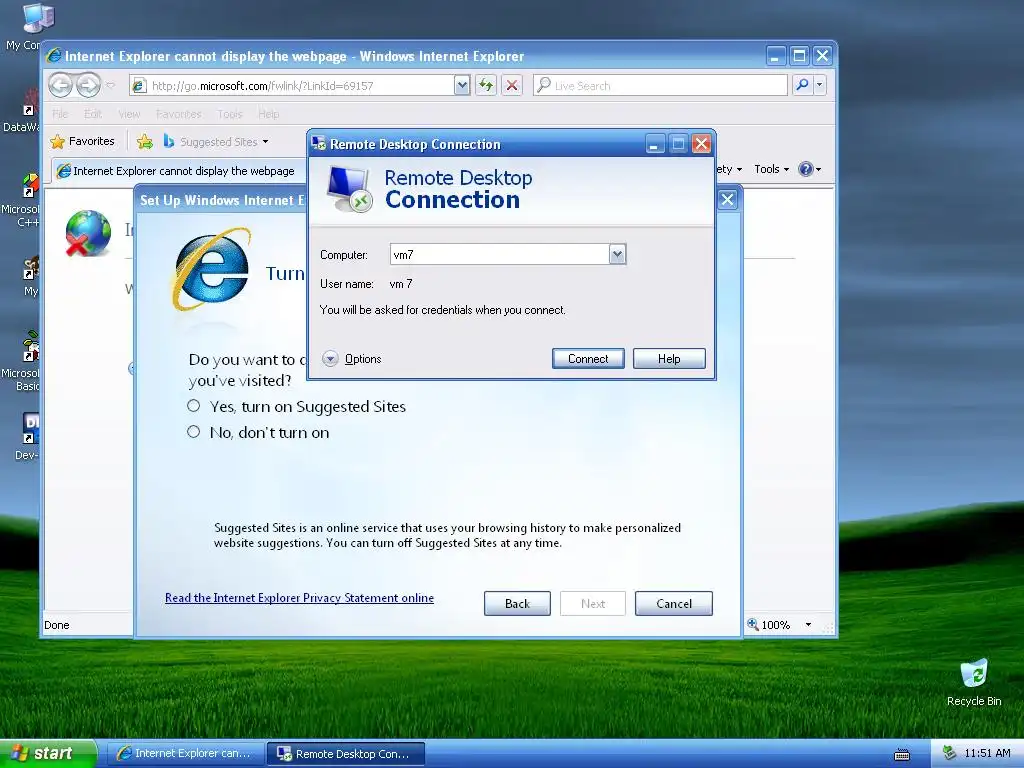Open the Edit menu in Internet Explorer
Viewport: 1024px width, 768px height.
93,114
